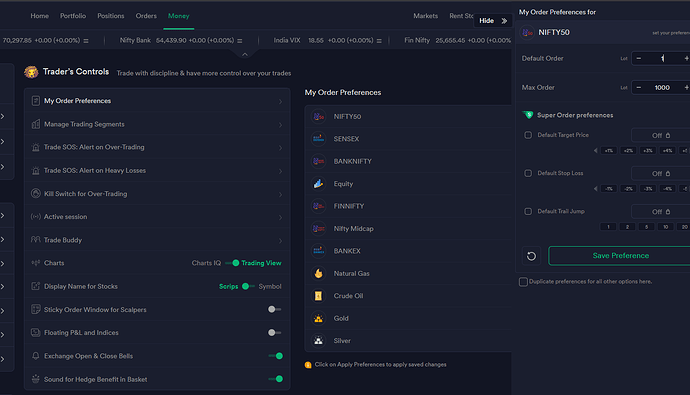The width and height of the screenshot is (690, 395).
Task: Click the Max Order value field showing 1000
Action: (x=662, y=88)
